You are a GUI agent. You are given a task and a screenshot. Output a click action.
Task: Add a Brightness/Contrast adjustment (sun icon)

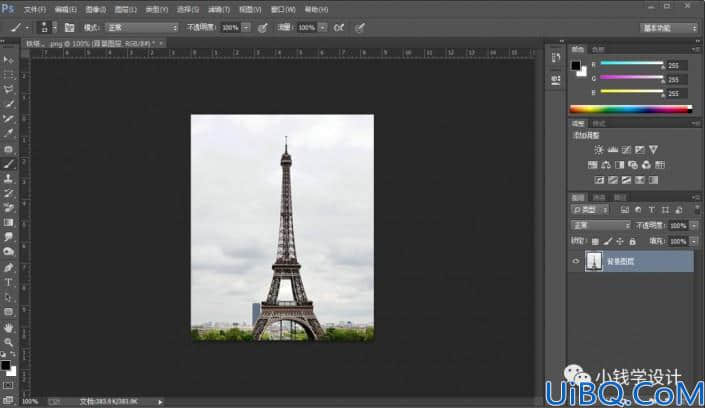point(598,150)
